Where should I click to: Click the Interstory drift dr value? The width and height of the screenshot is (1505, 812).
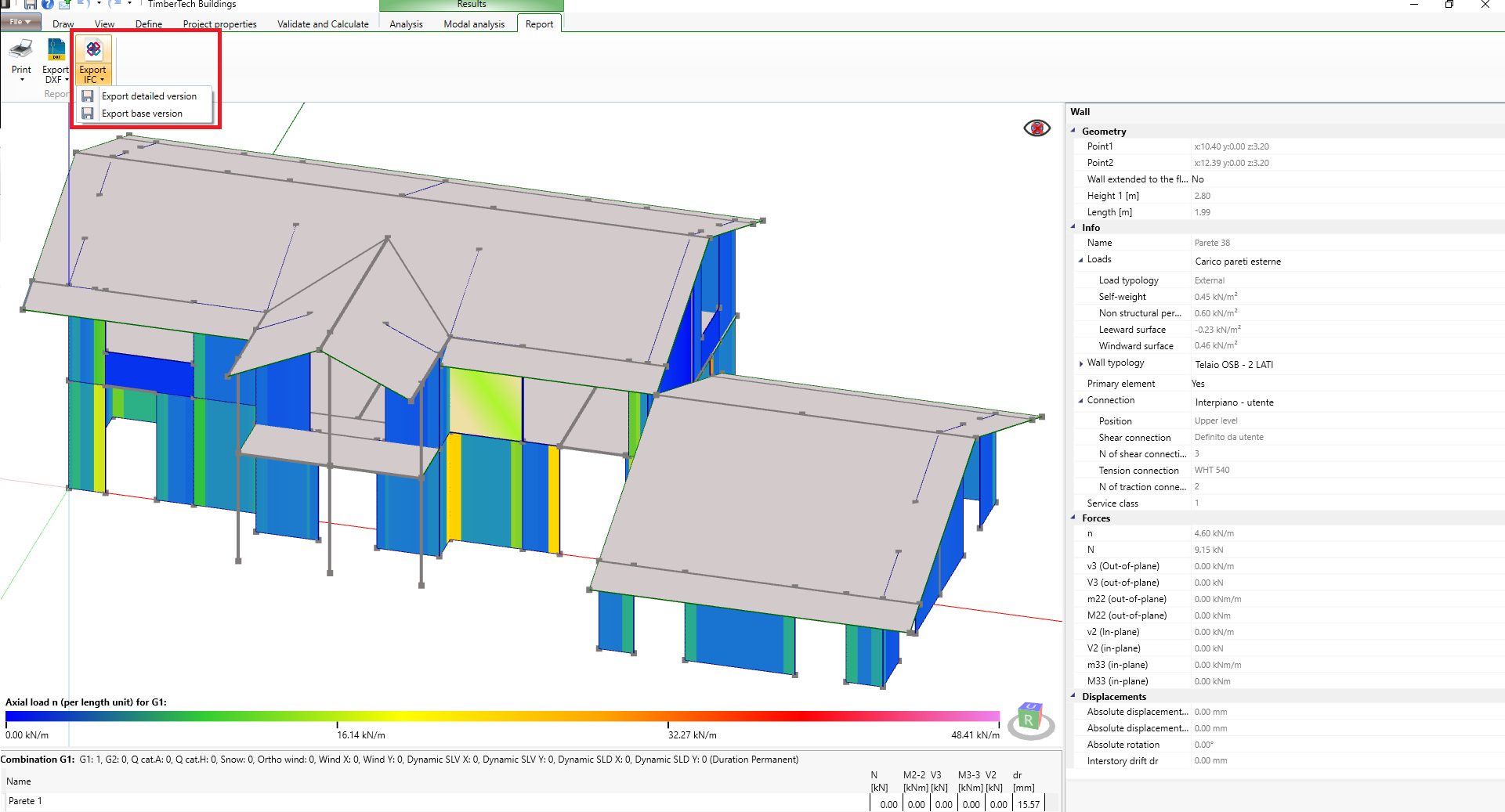[1210, 760]
